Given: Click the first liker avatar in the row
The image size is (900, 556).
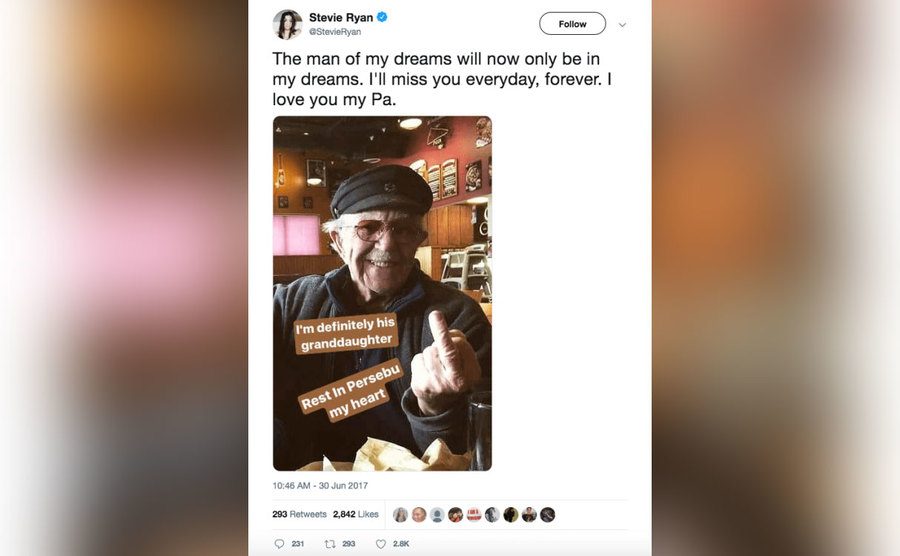Looking at the screenshot, I should click(400, 515).
